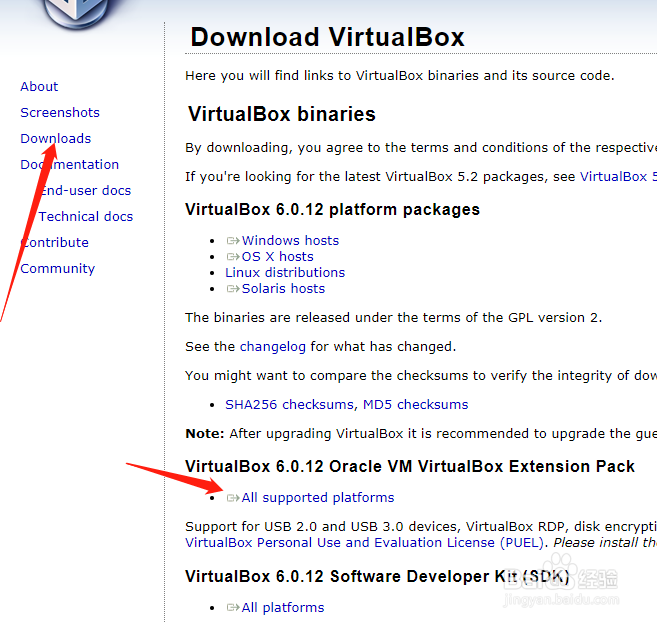The image size is (657, 623).
Task: Download OS X hosts package
Action: coord(277,256)
